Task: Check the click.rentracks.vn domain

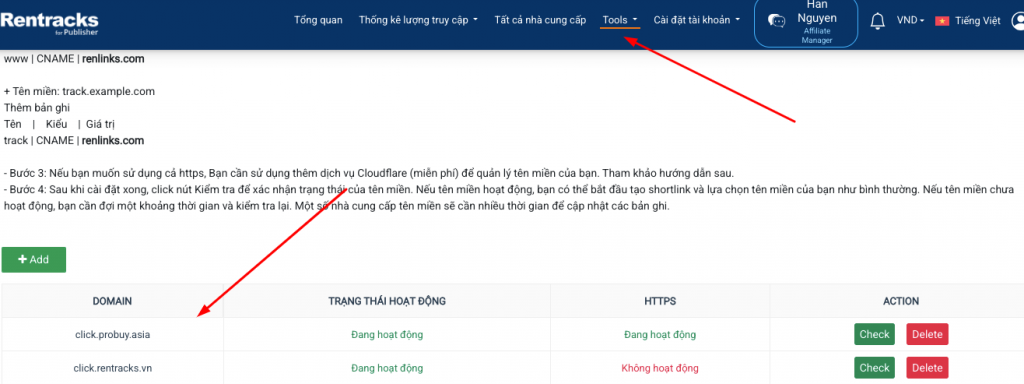Action: pyautogui.click(x=874, y=368)
